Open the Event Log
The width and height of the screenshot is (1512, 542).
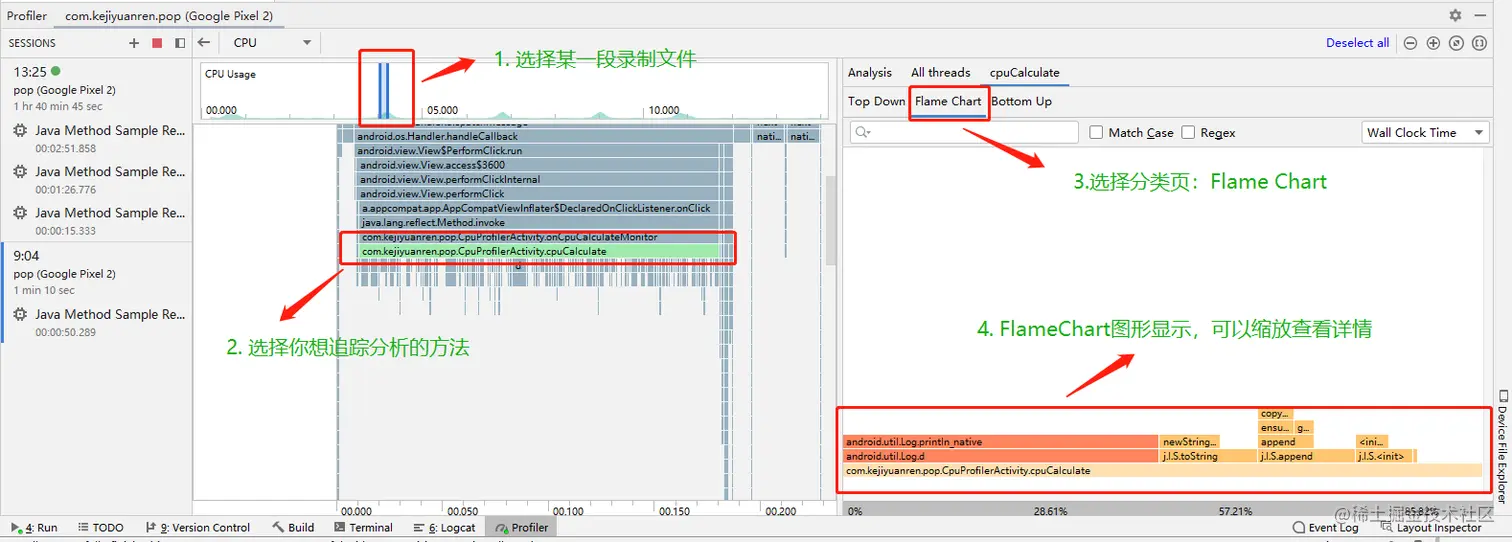coord(1325,527)
